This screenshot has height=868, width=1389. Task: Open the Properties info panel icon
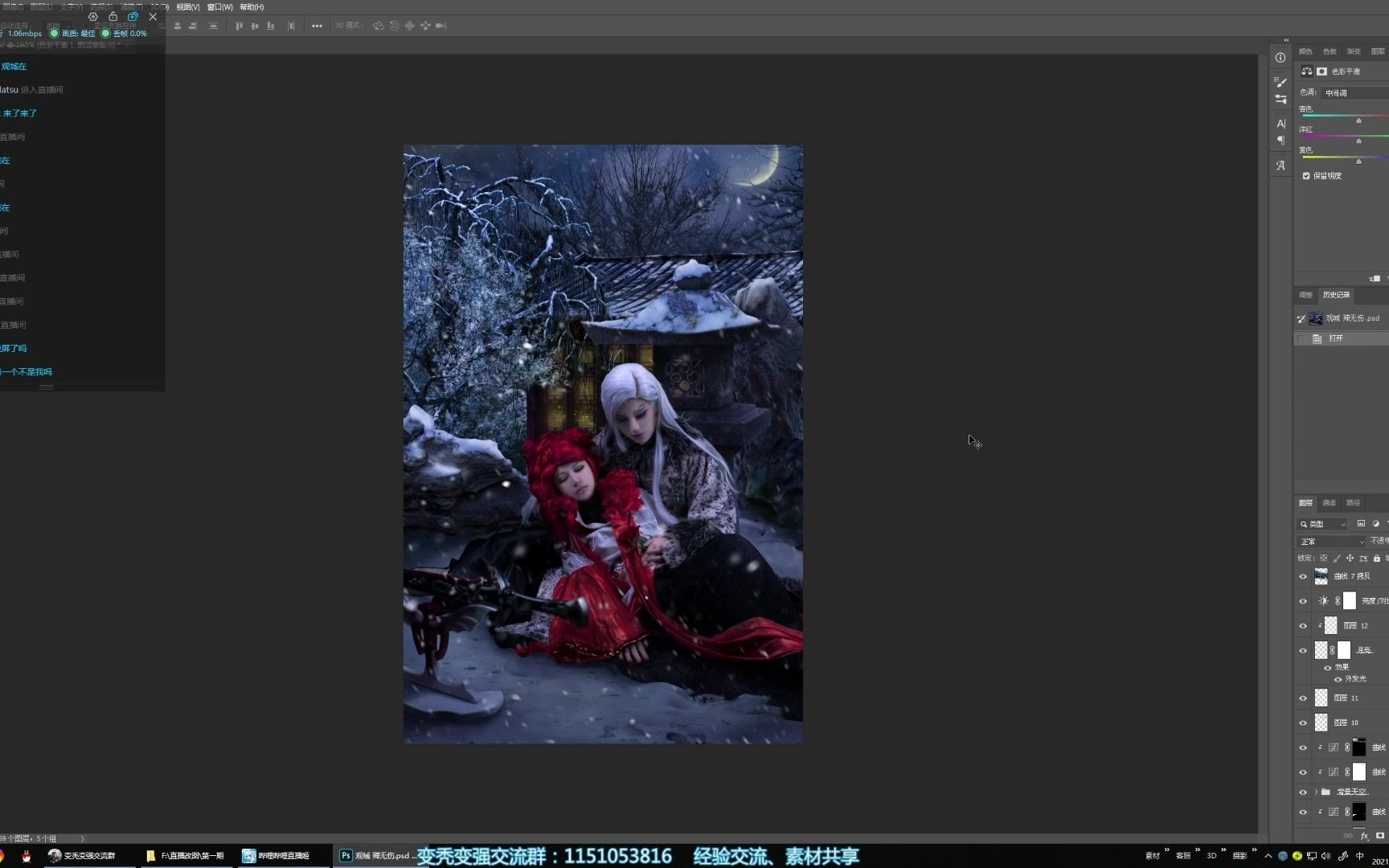coord(1280,58)
